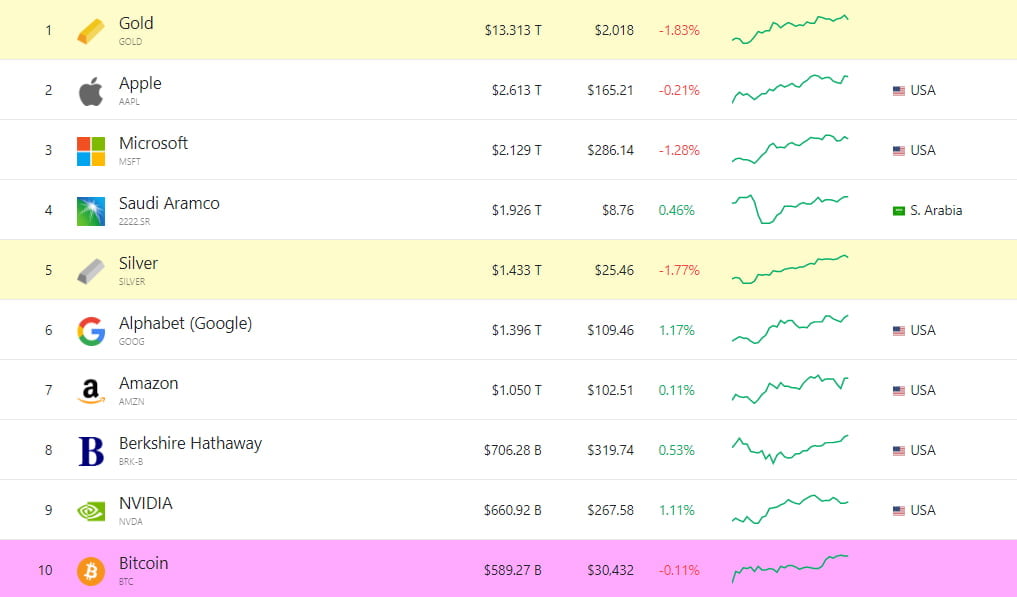Viewport: 1017px width, 597px height.
Task: Click NVIDIA daily change 1.11%
Action: [x=676, y=511]
